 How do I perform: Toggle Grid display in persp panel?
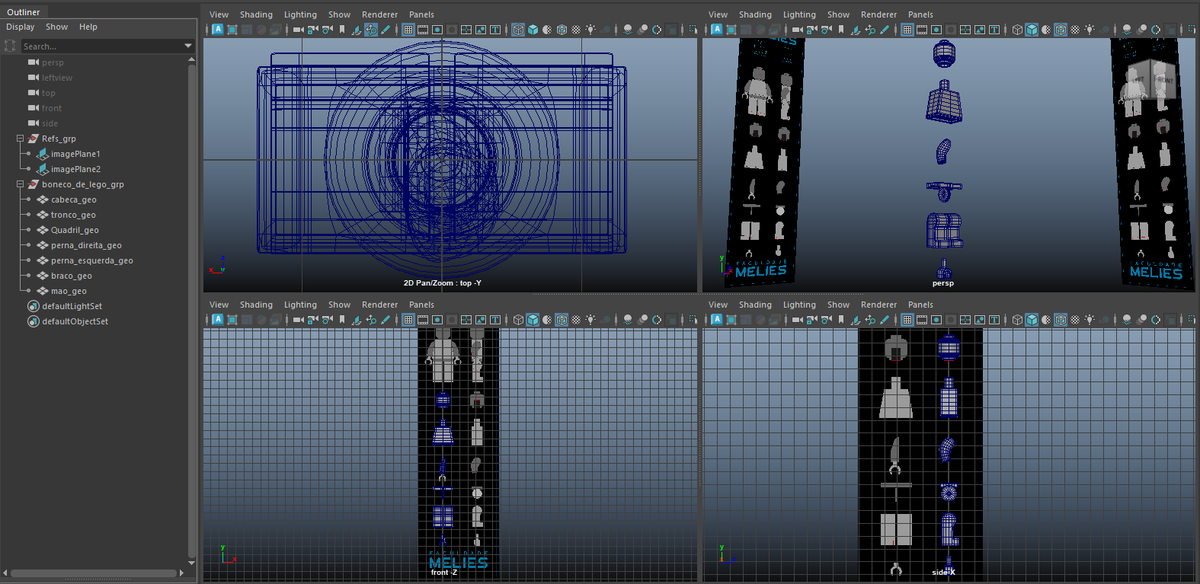[x=908, y=30]
